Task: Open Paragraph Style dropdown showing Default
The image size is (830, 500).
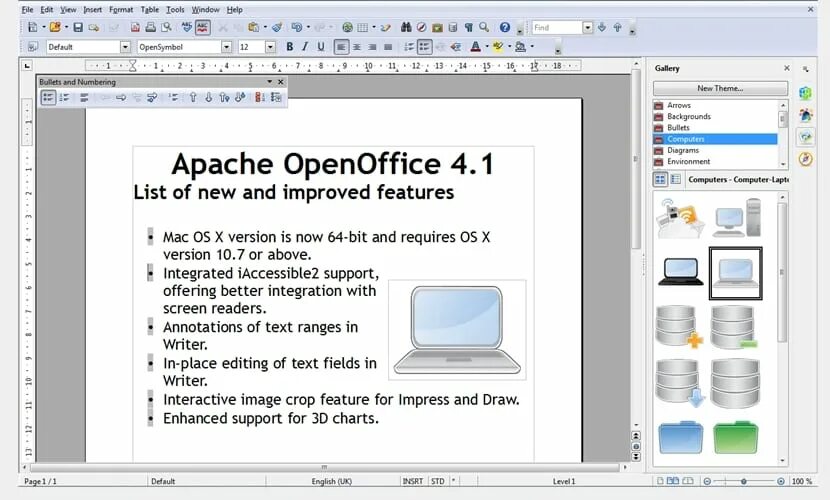Action: pyautogui.click(x=125, y=47)
